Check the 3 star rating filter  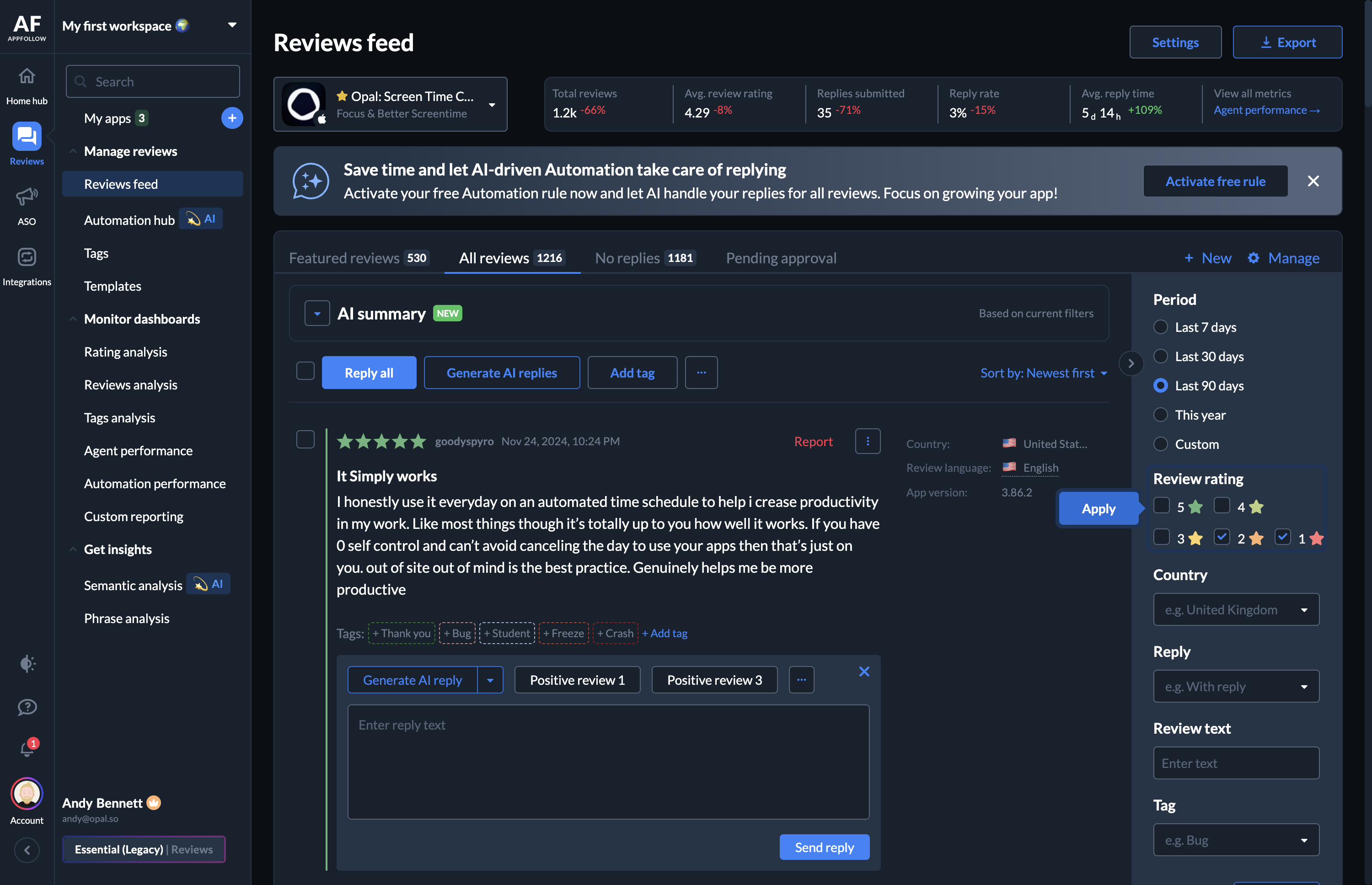tap(1161, 537)
